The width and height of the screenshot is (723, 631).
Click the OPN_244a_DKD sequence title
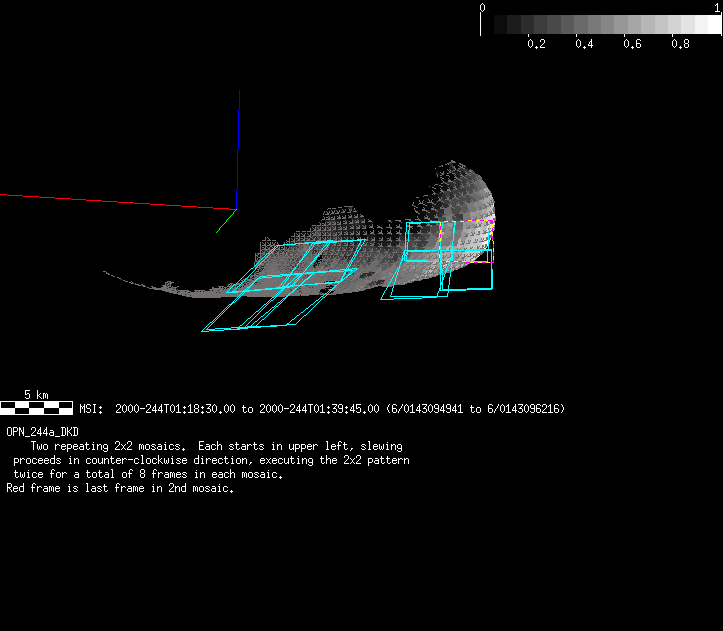42,431
